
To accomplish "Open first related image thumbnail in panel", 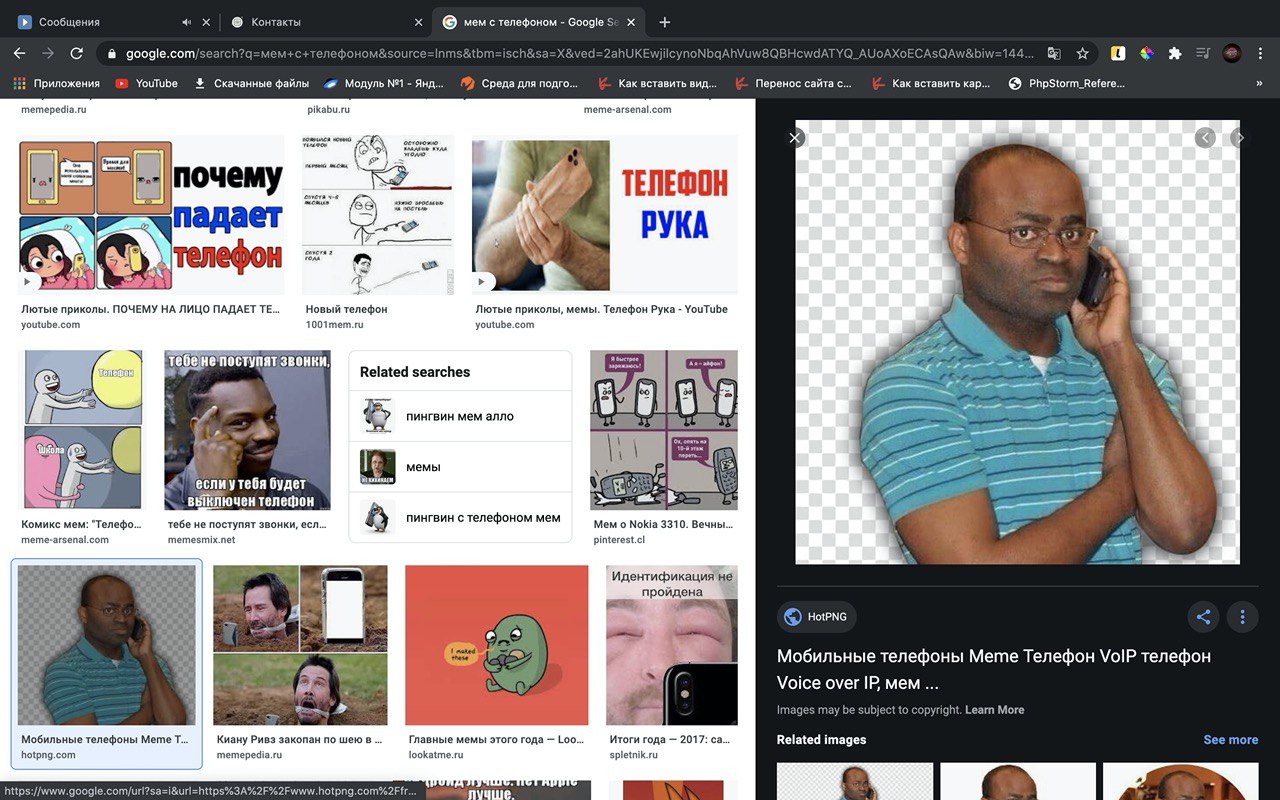I will point(855,781).
